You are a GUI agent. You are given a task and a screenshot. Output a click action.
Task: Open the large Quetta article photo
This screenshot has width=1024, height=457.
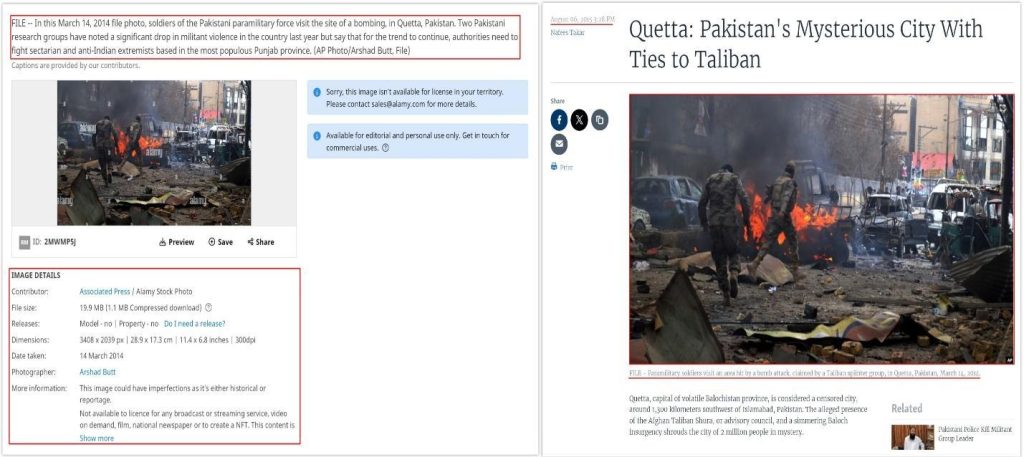pos(822,229)
